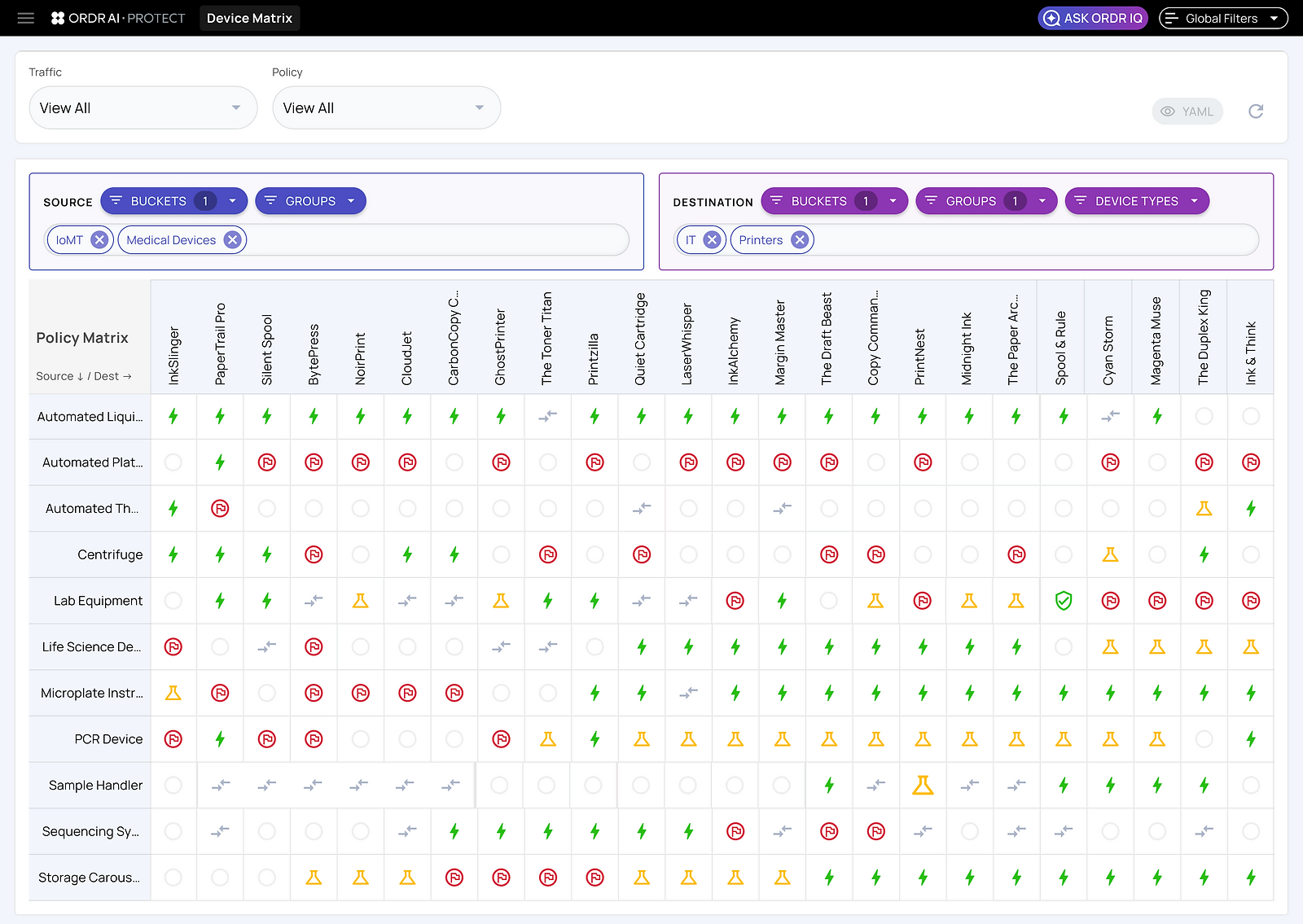Click the YAML view button

pyautogui.click(x=1187, y=112)
